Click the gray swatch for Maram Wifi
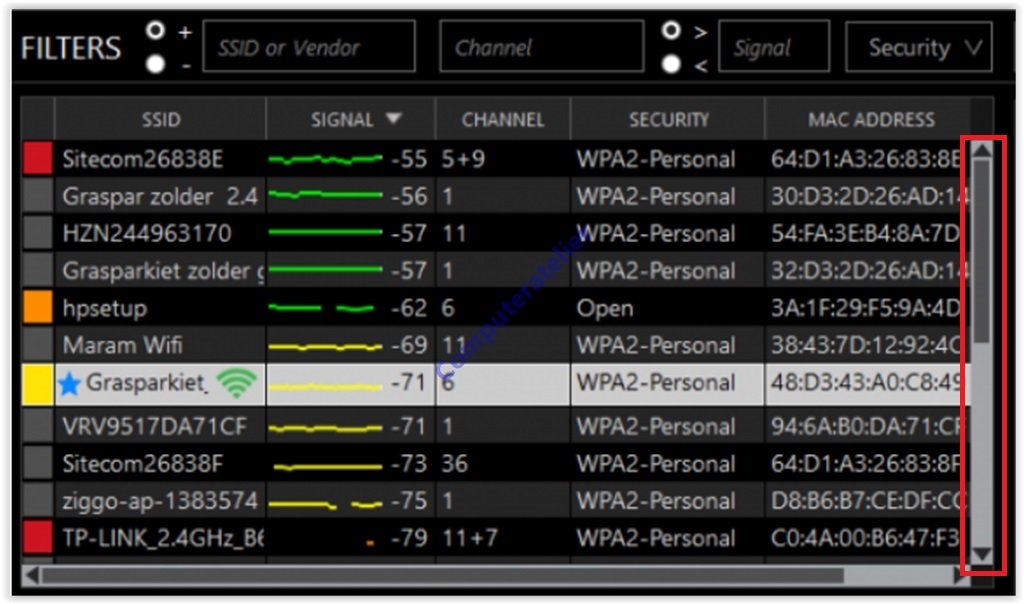Screen dimensions: 1024x604 (38, 345)
